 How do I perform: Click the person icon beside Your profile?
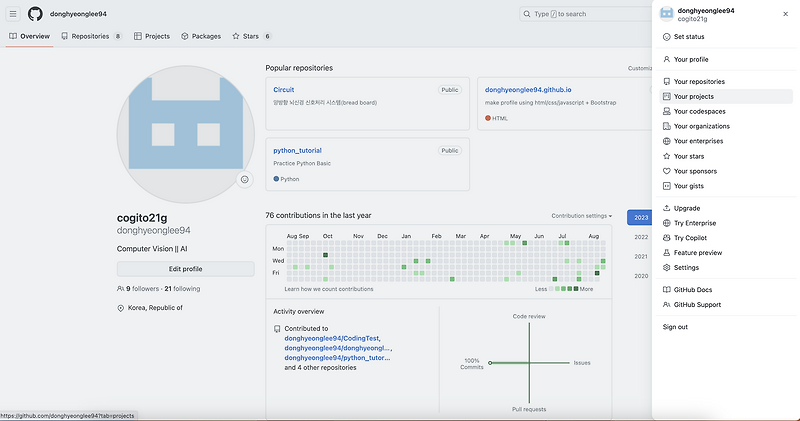tap(666, 59)
